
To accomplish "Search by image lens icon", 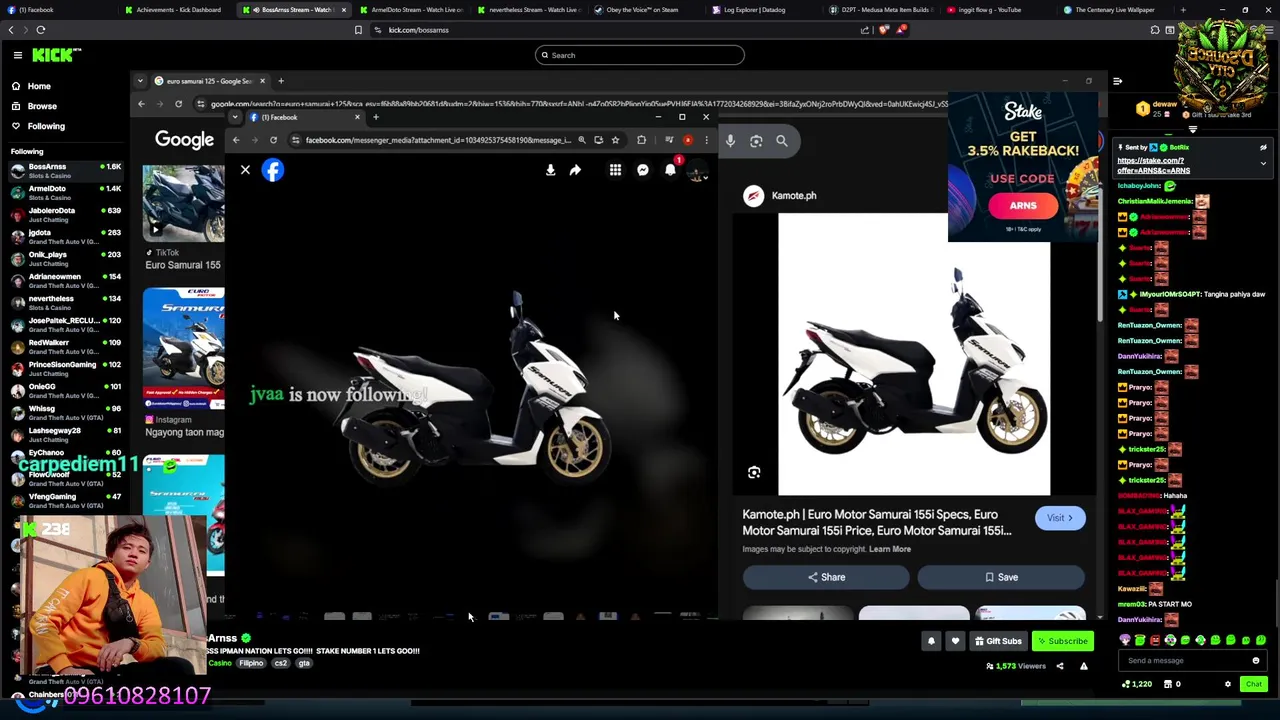I will pos(756,141).
